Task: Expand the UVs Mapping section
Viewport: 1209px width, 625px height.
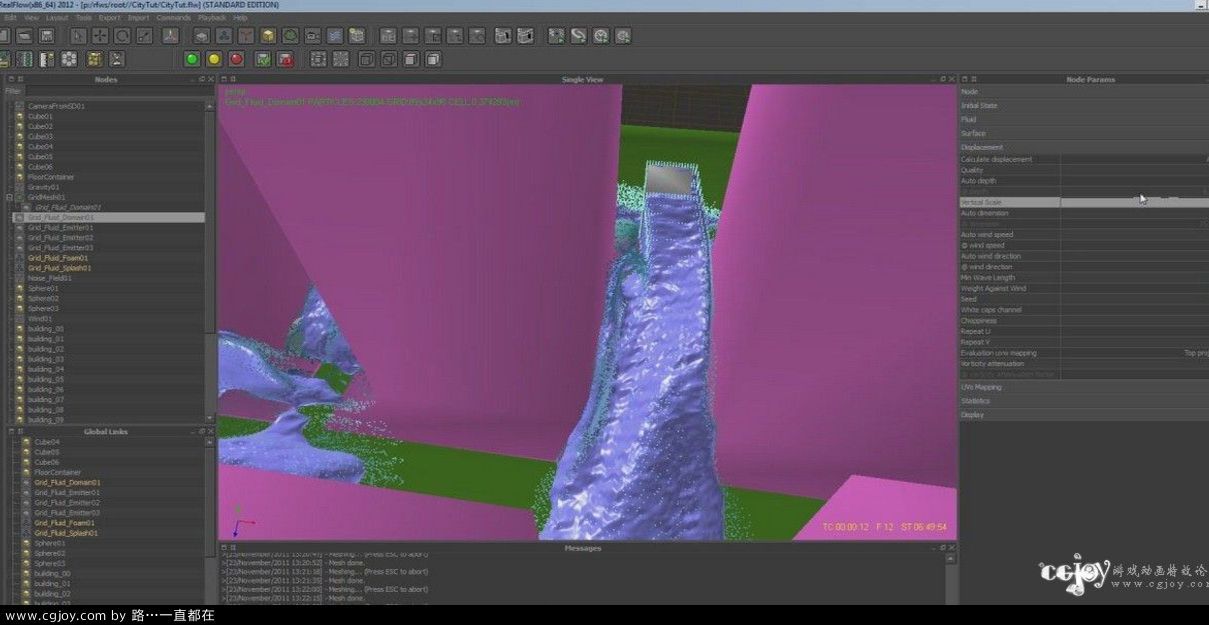Action: coord(1084,387)
